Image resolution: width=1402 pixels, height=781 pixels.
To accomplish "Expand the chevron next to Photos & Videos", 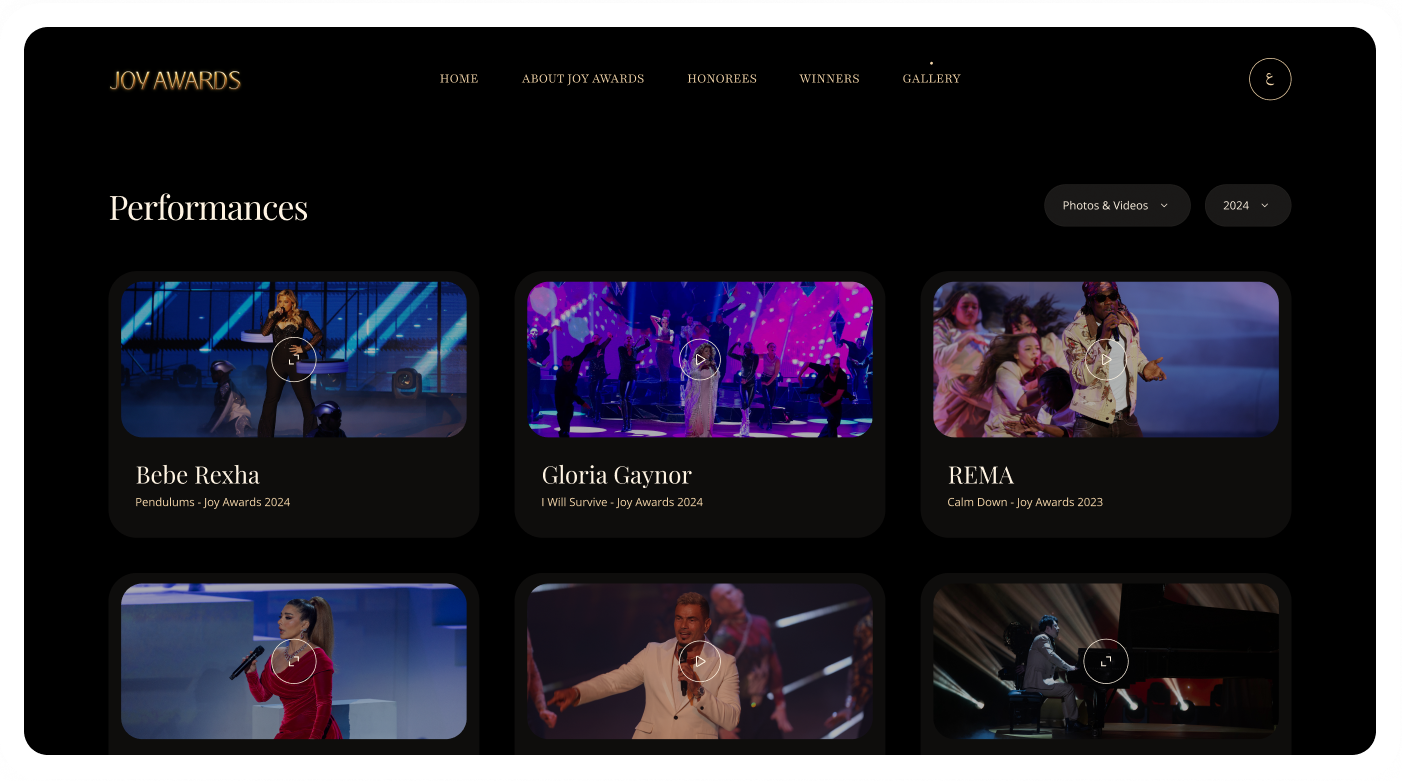I will coord(1163,205).
